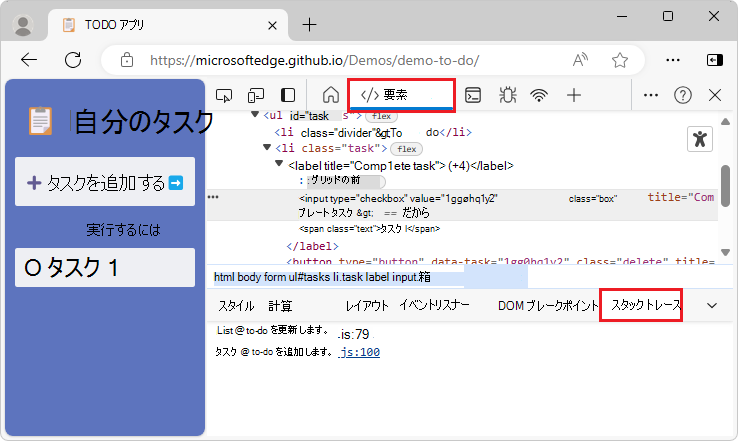Viewport: 738px width, 441px height.
Task: Click the clipboard app logo icon
Action: click(40, 121)
